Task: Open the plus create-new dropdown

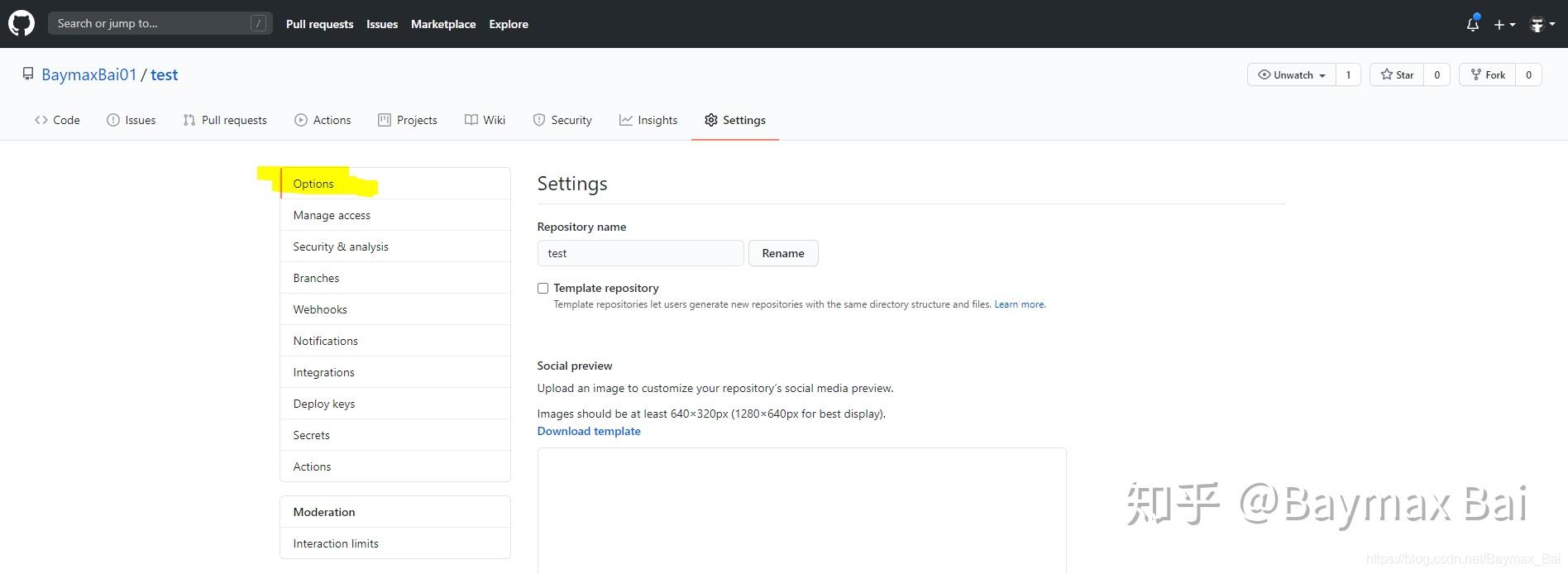Action: 1504,25
